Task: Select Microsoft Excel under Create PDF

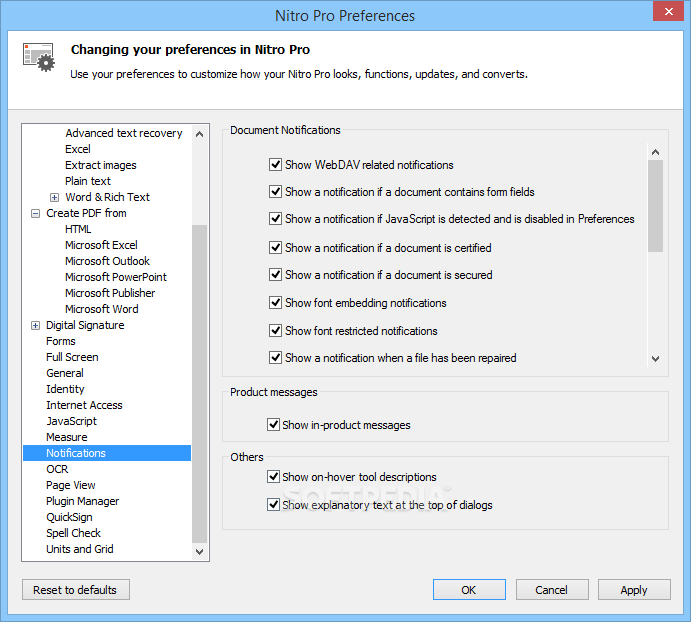Action: [x=101, y=245]
